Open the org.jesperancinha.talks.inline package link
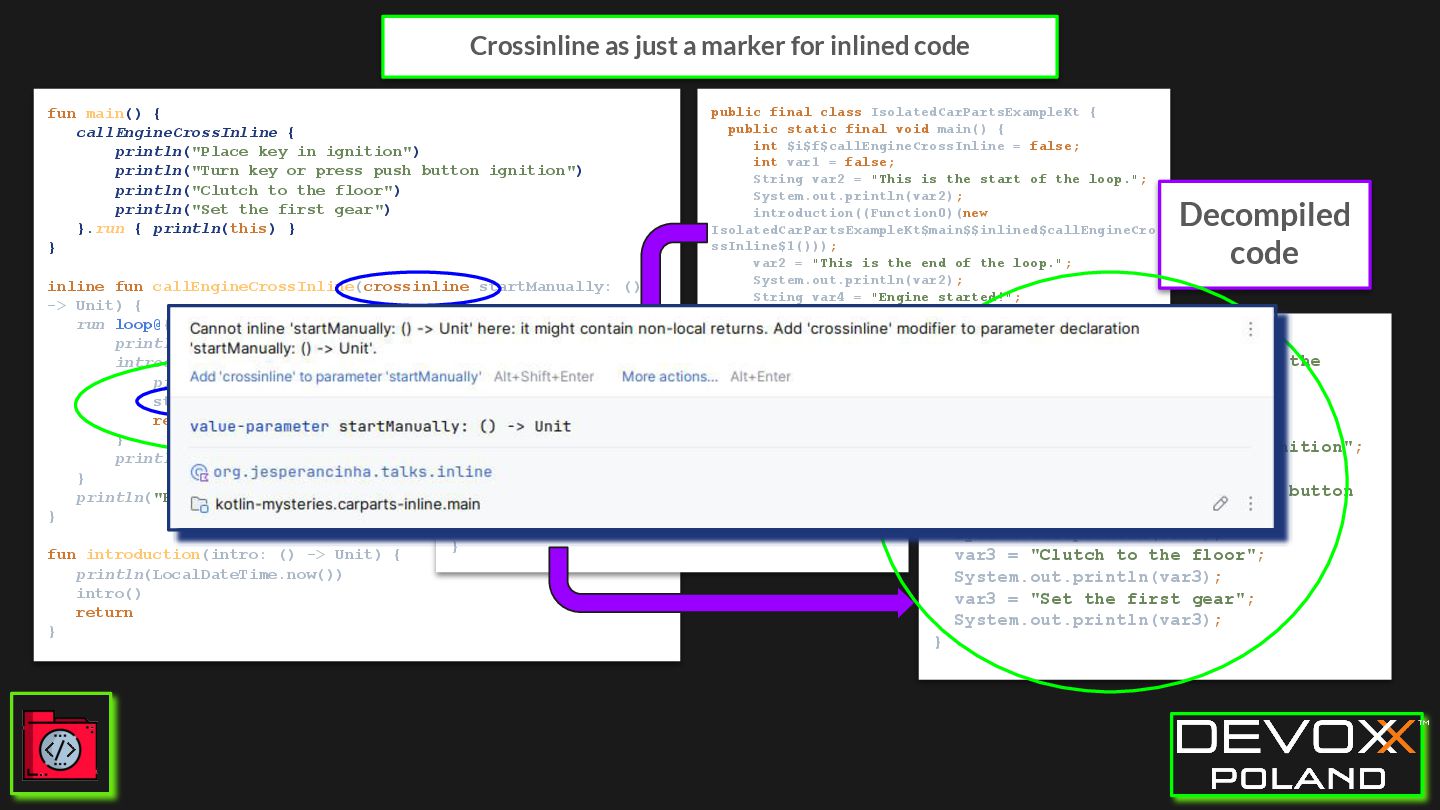 pyautogui.click(x=353, y=472)
